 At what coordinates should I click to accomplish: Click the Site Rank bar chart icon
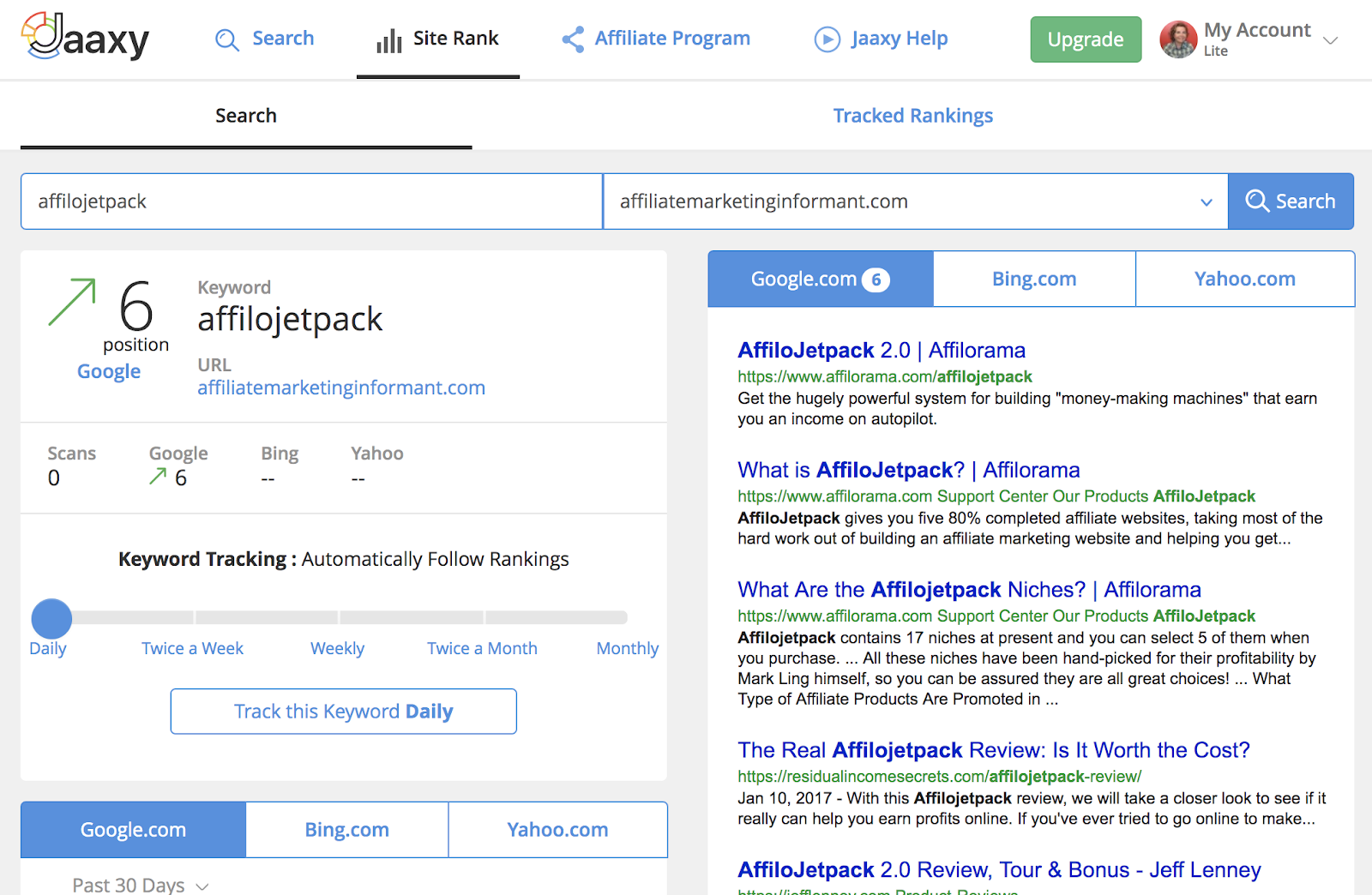[389, 40]
